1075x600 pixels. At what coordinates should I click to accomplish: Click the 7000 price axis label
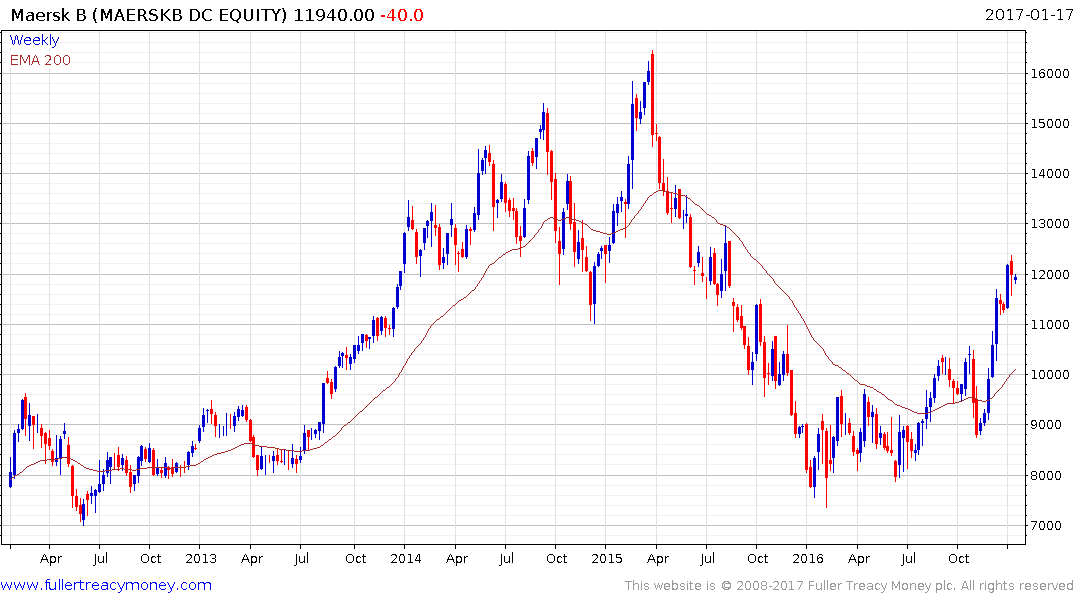[1046, 525]
